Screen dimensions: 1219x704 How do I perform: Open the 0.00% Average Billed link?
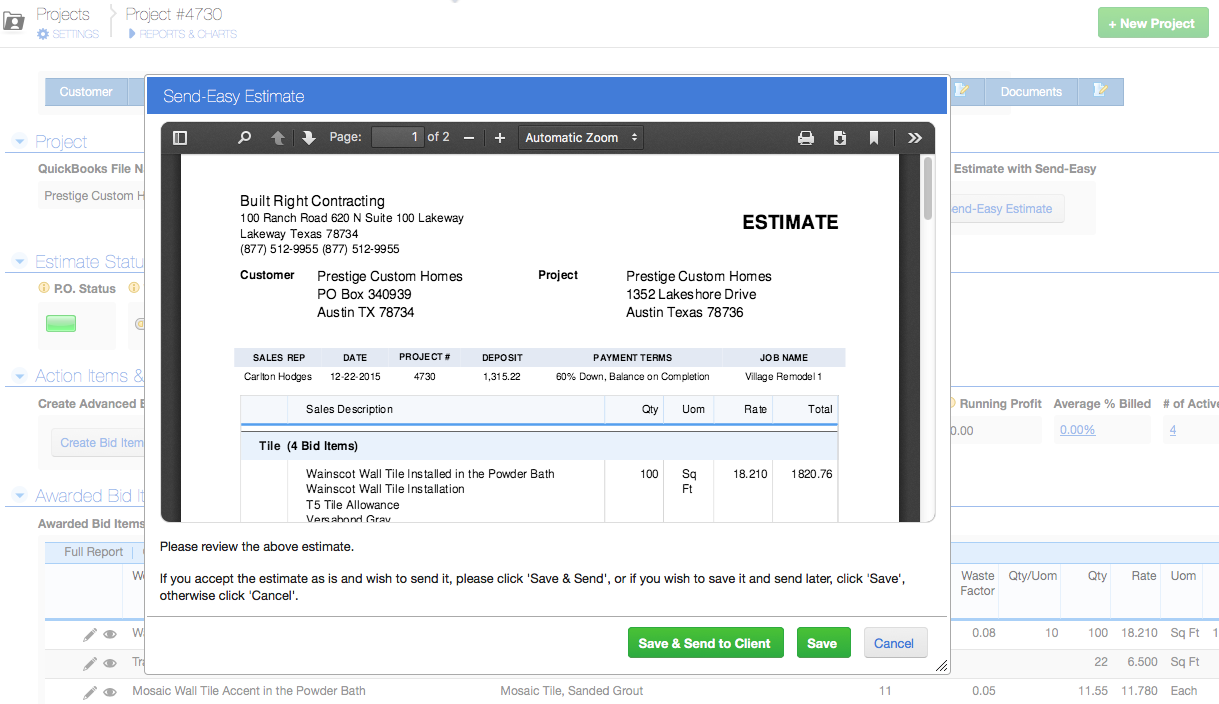click(1077, 430)
